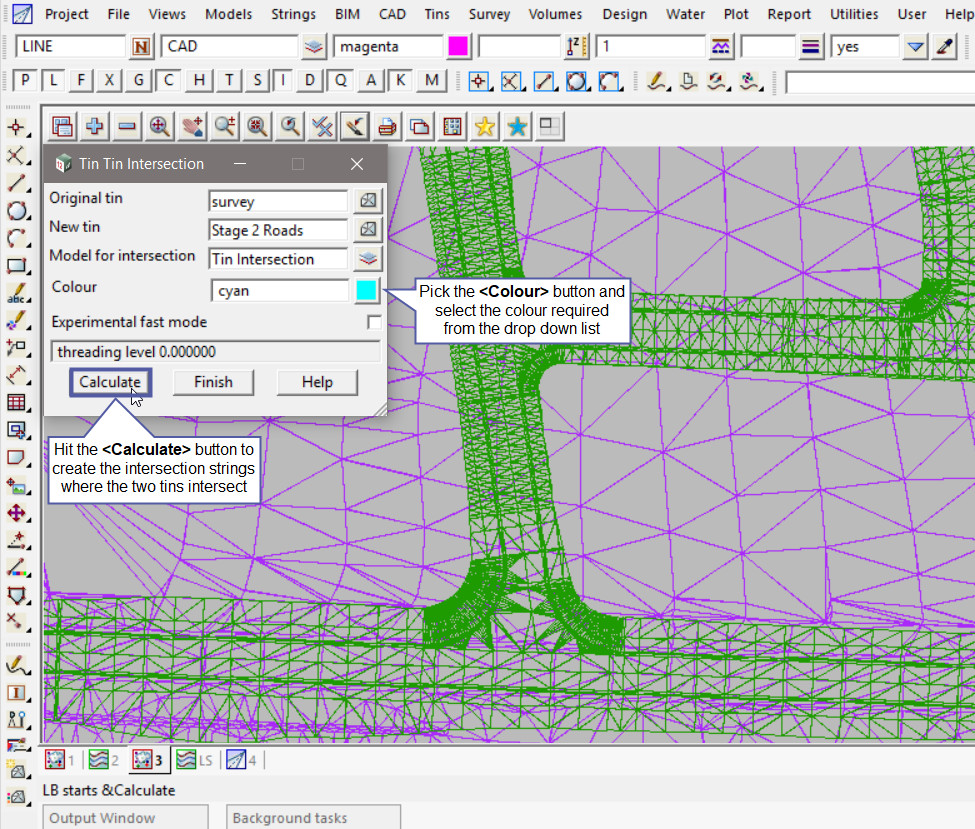
Task: Enable Experimental fast mode checkbox
Action: pyautogui.click(x=374, y=322)
